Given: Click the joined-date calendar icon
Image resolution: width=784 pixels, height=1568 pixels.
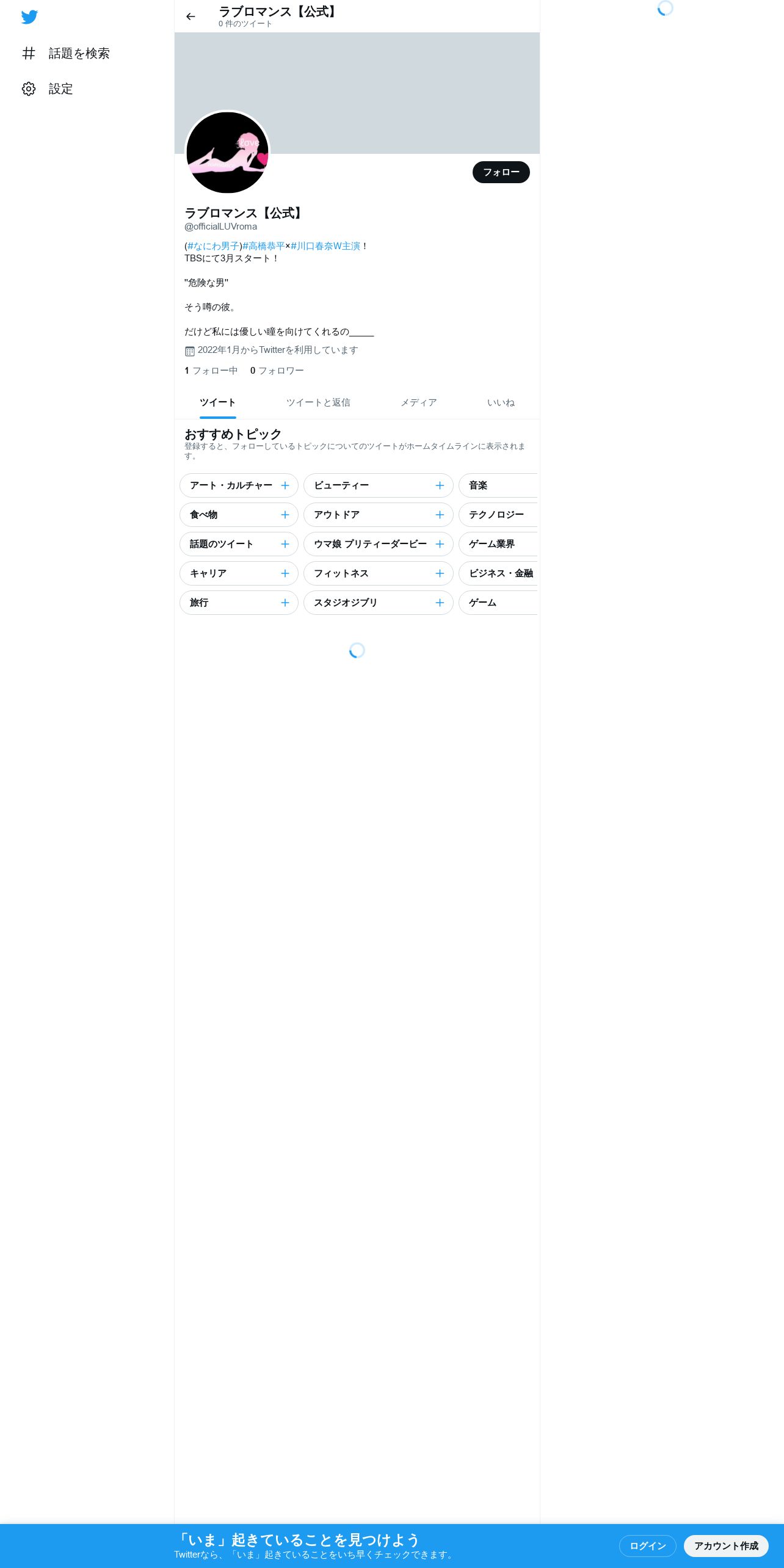Looking at the screenshot, I should 190,351.
